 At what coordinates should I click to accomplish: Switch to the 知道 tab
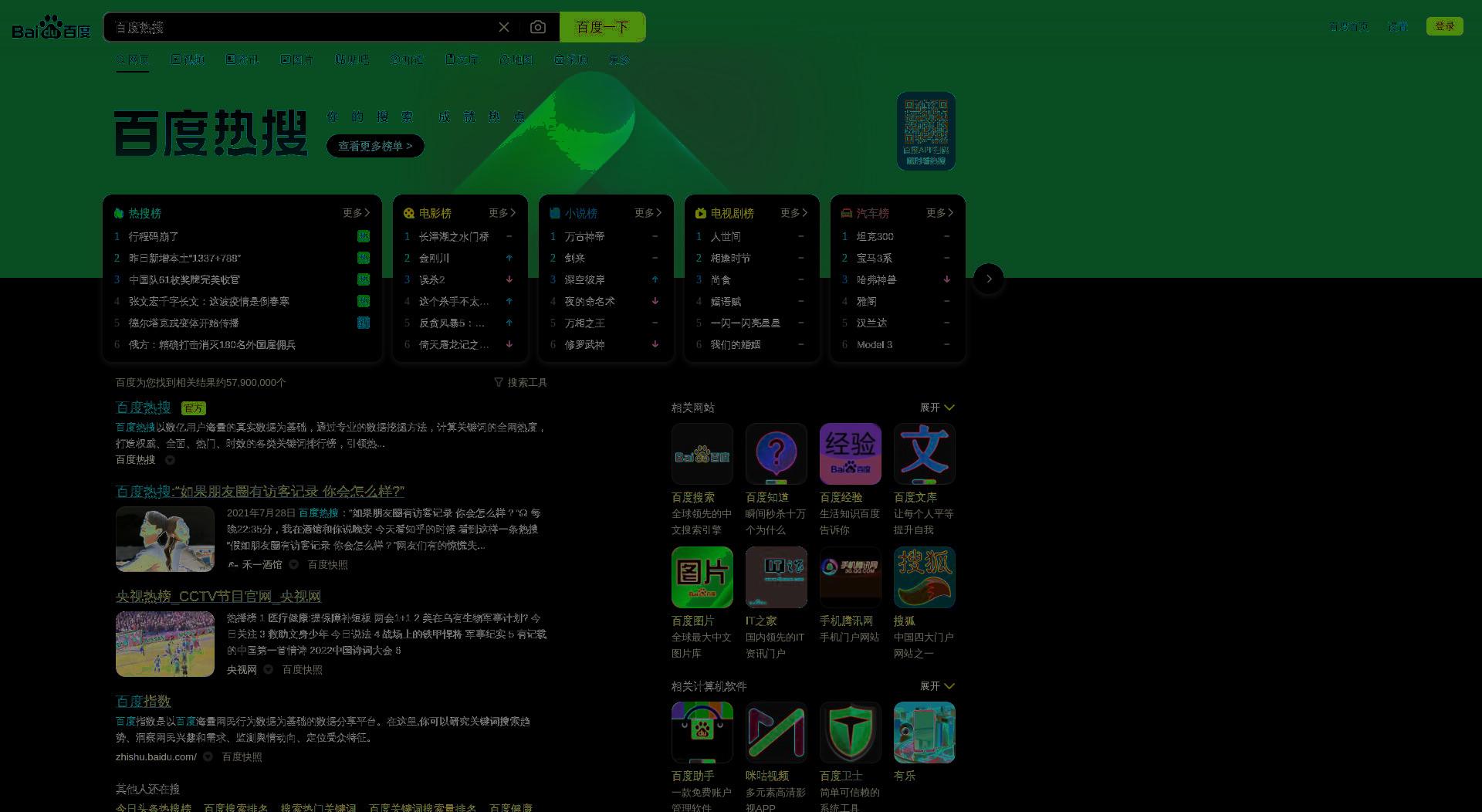pyautogui.click(x=407, y=59)
